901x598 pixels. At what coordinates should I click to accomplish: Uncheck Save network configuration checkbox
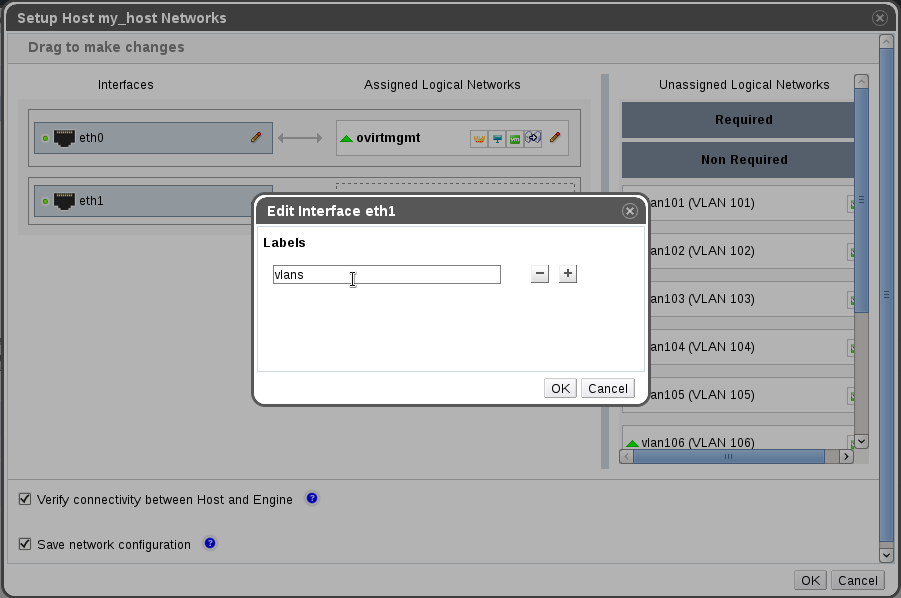pos(26,544)
